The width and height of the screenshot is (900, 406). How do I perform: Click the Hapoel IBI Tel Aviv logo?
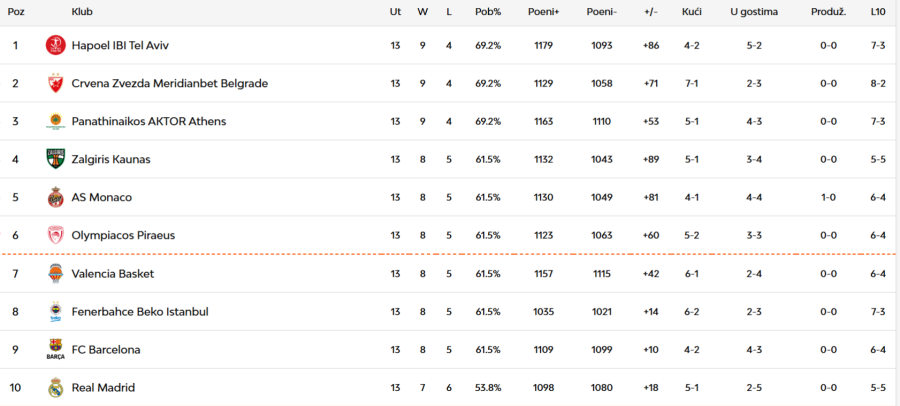55,45
